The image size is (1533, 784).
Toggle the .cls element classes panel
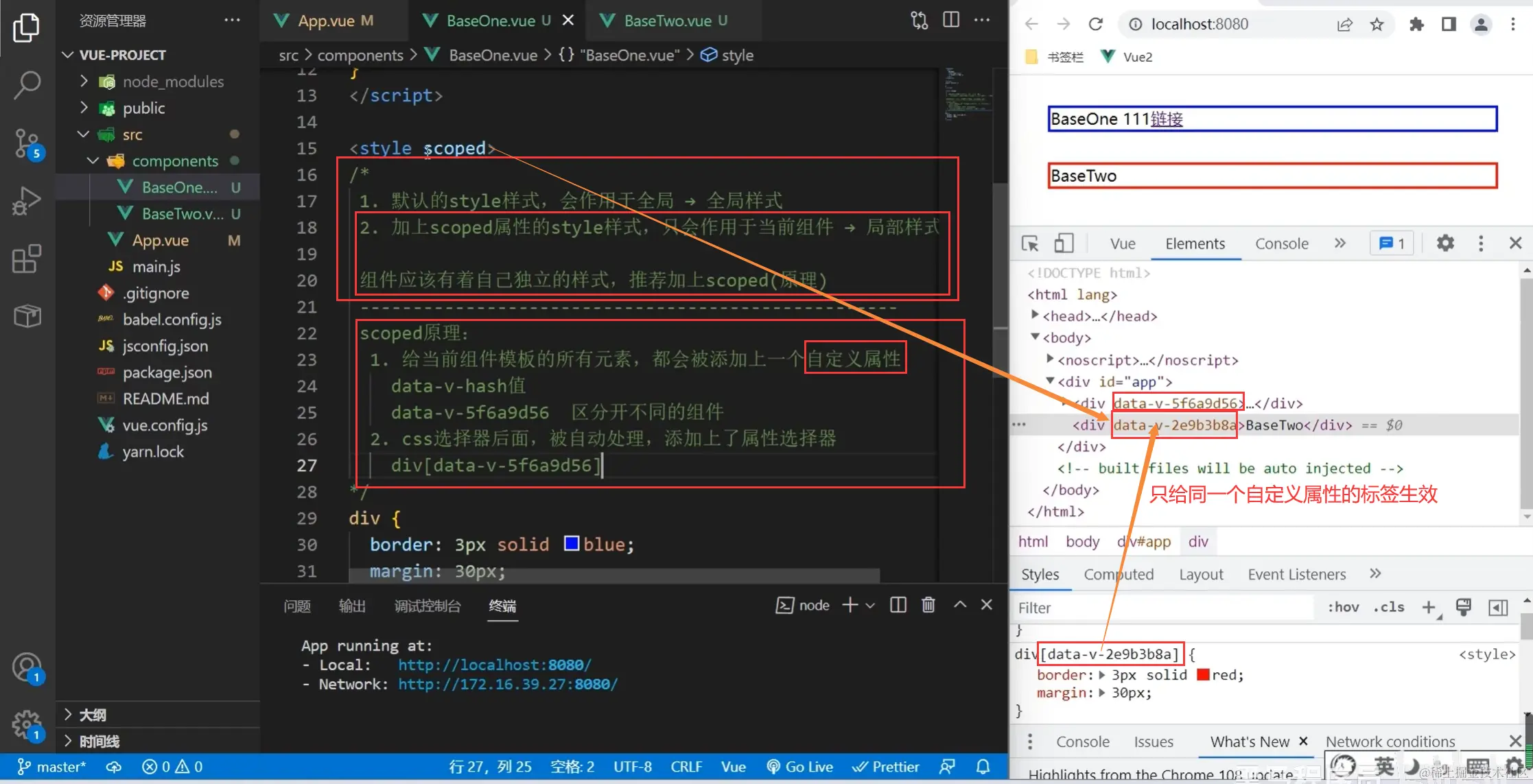[x=1388, y=607]
